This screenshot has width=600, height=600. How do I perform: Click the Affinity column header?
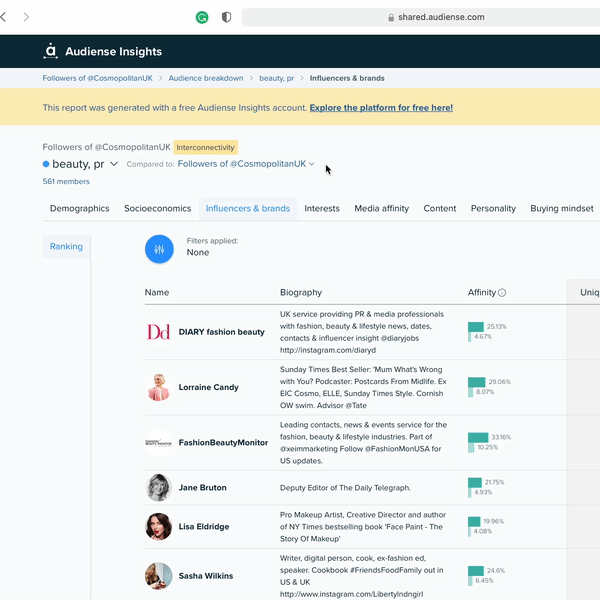coord(482,293)
